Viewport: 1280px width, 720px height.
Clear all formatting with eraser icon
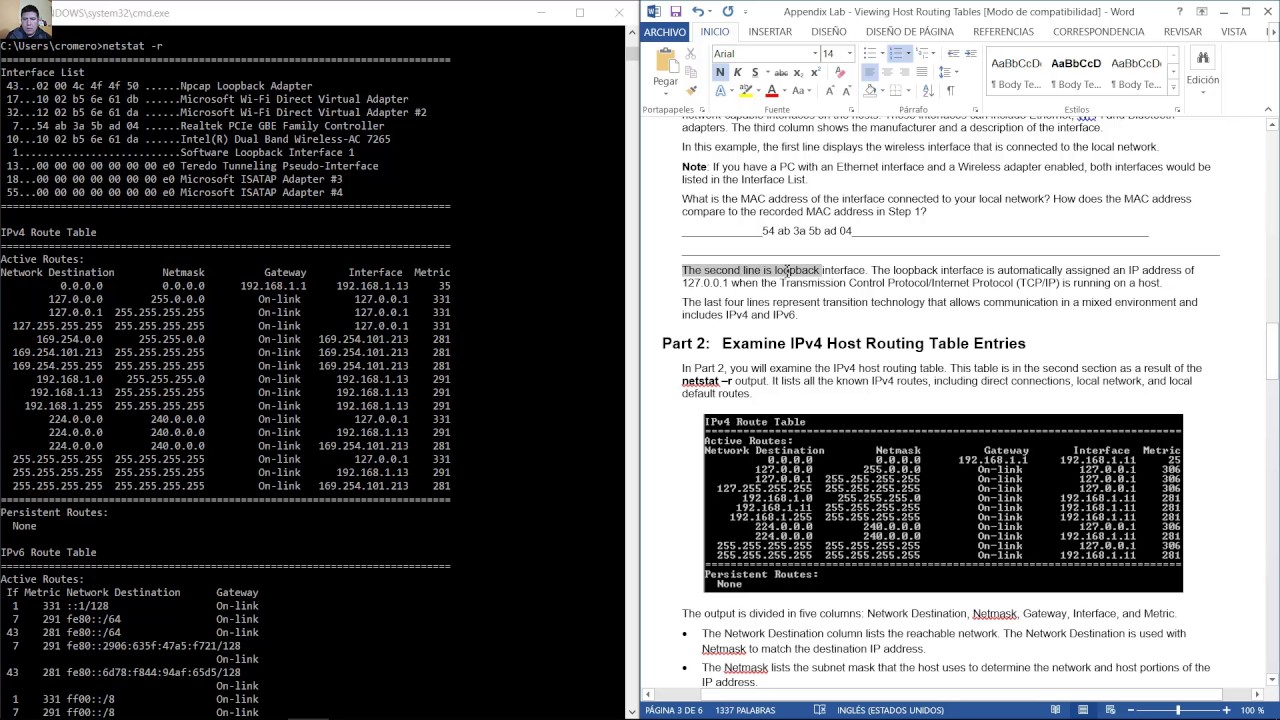pos(839,72)
